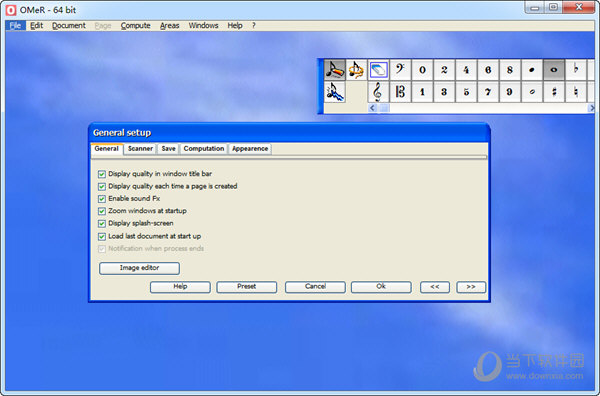Open the File menu

pos(15,26)
